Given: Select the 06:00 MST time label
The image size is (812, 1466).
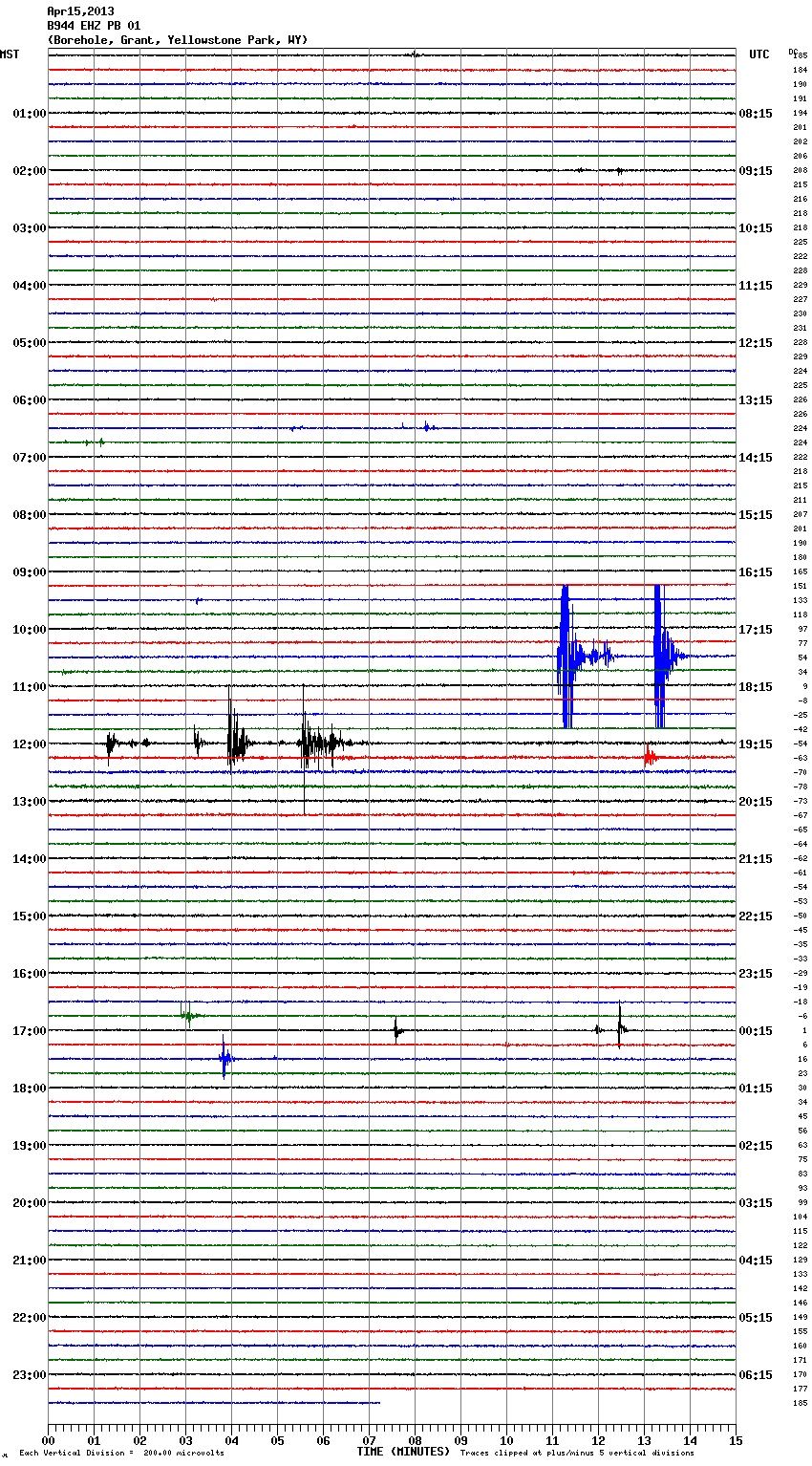Looking at the screenshot, I should click(29, 400).
